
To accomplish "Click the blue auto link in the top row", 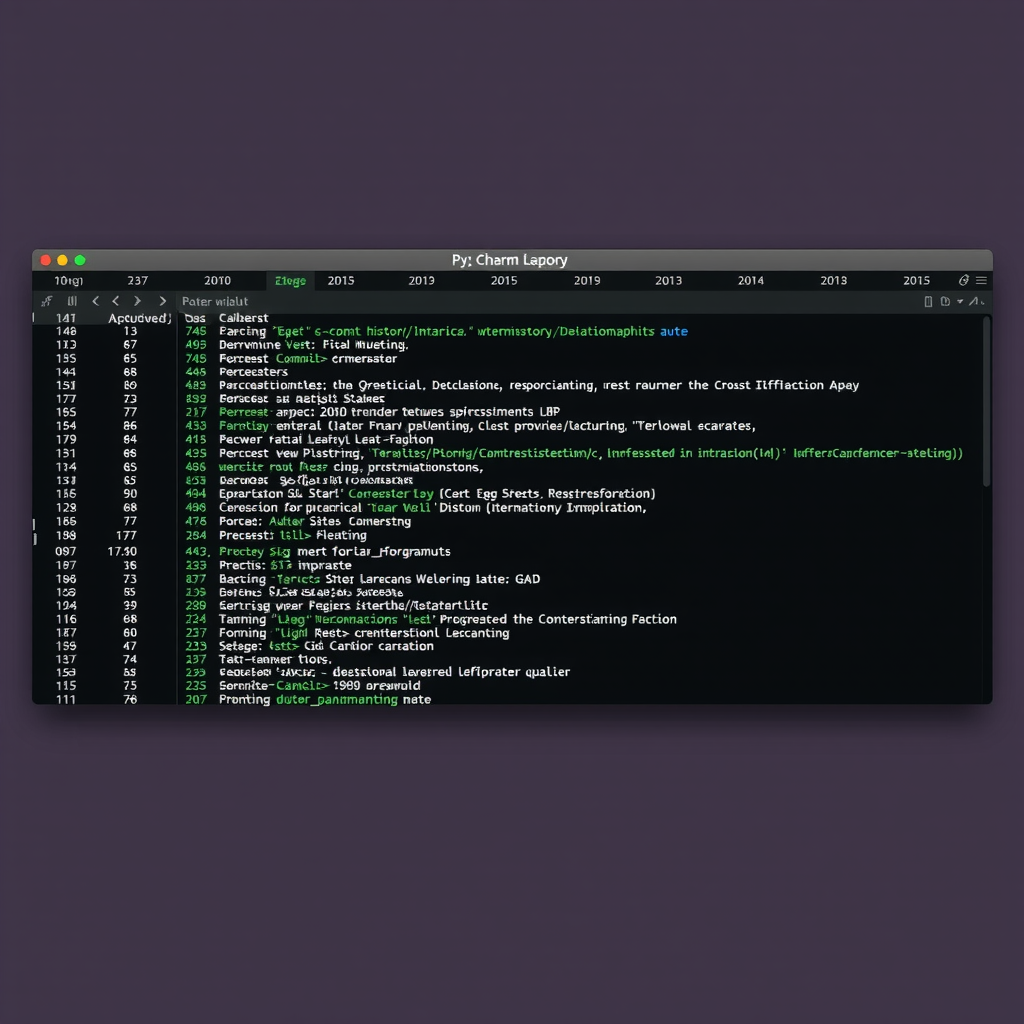I will (x=674, y=331).
